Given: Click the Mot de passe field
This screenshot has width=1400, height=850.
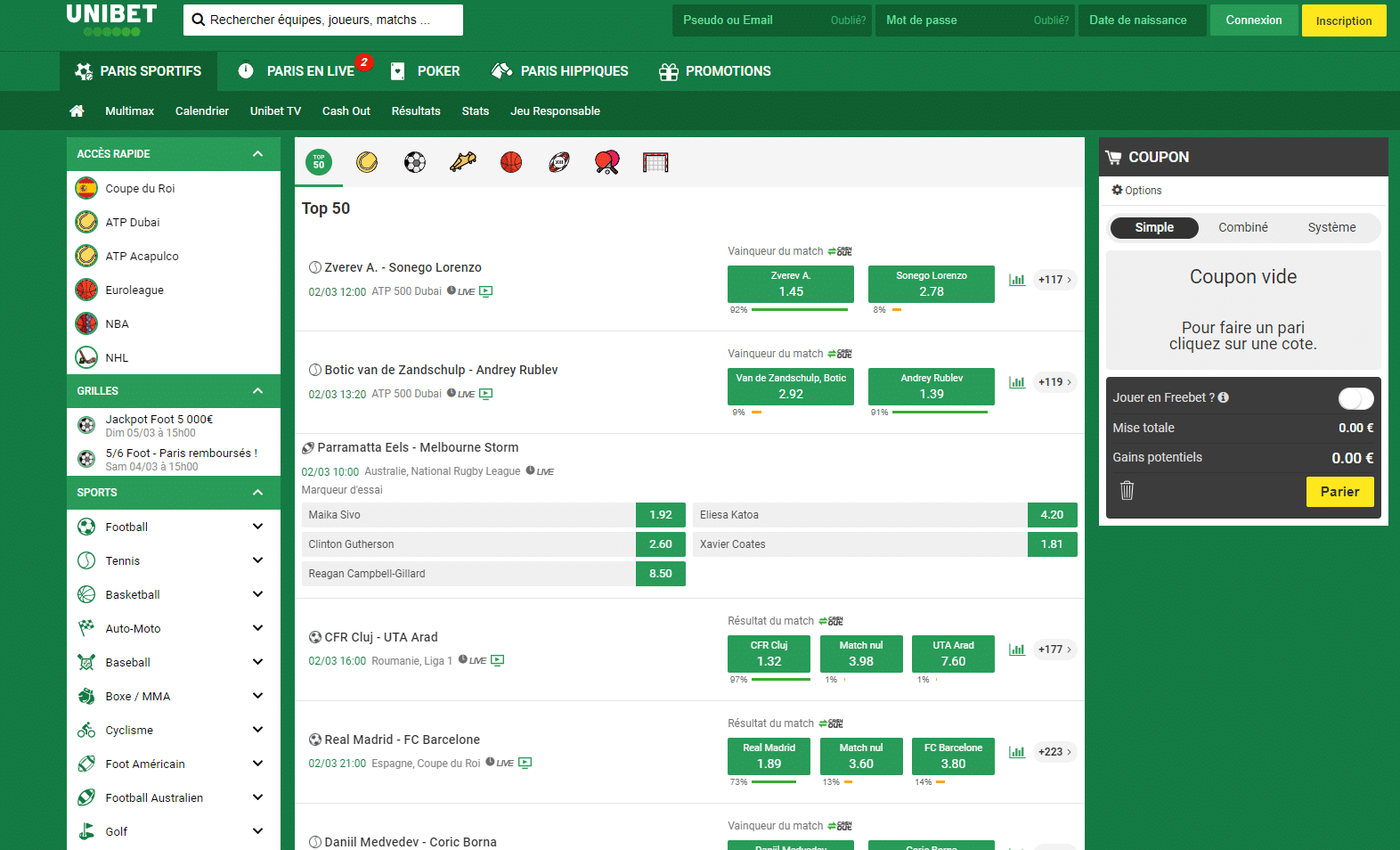Looking at the screenshot, I should (976, 20).
